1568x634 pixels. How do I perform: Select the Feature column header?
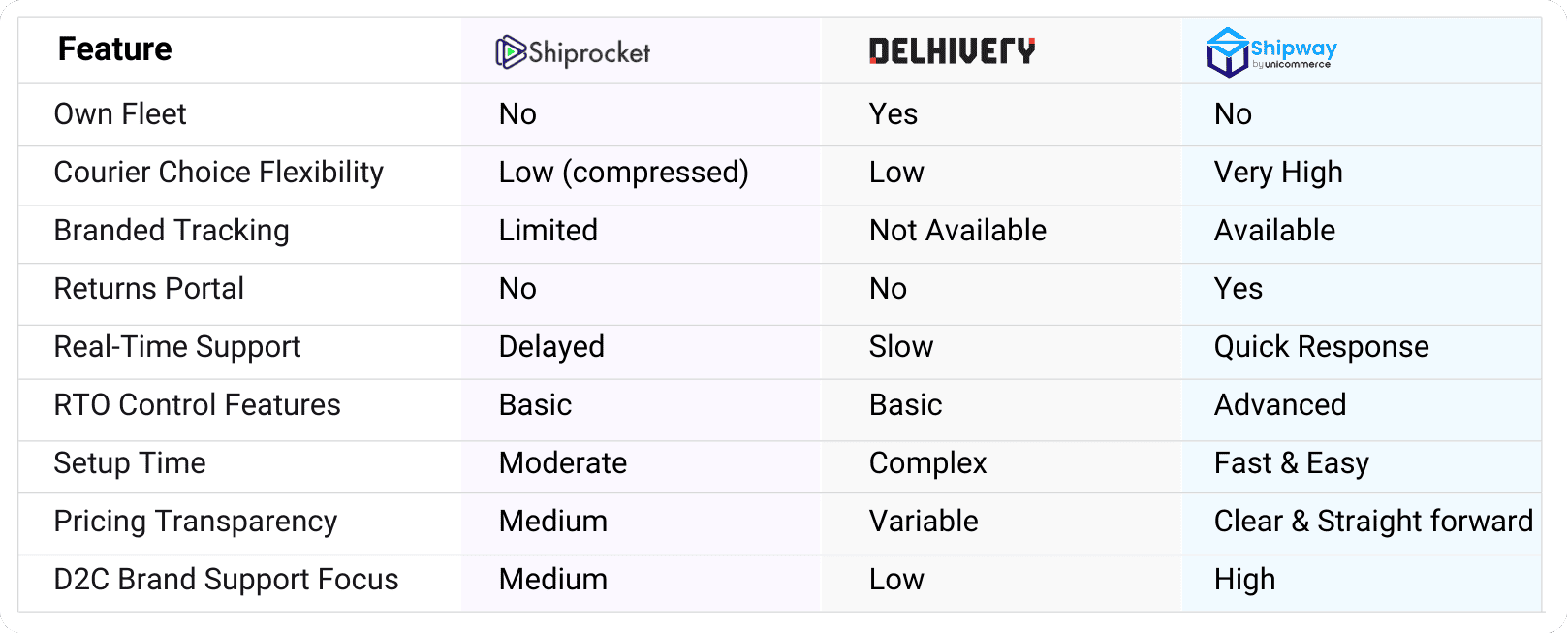point(114,49)
